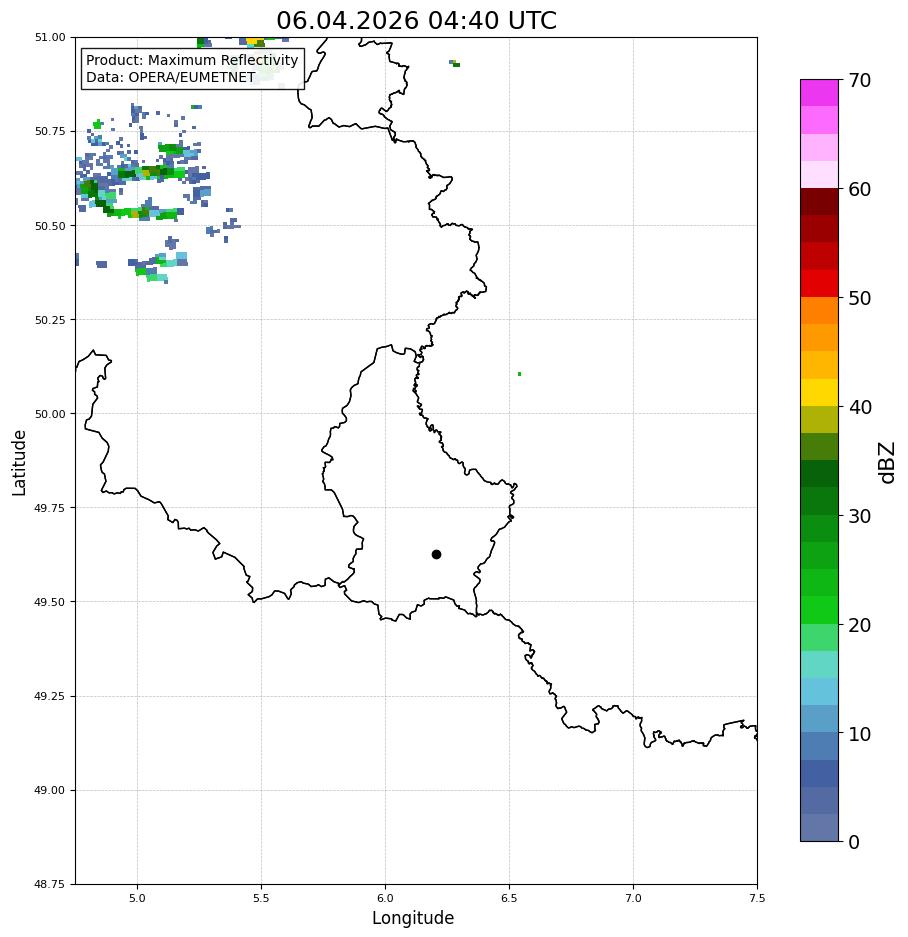Click the latitude tick label '48.75'

[x=50, y=884]
